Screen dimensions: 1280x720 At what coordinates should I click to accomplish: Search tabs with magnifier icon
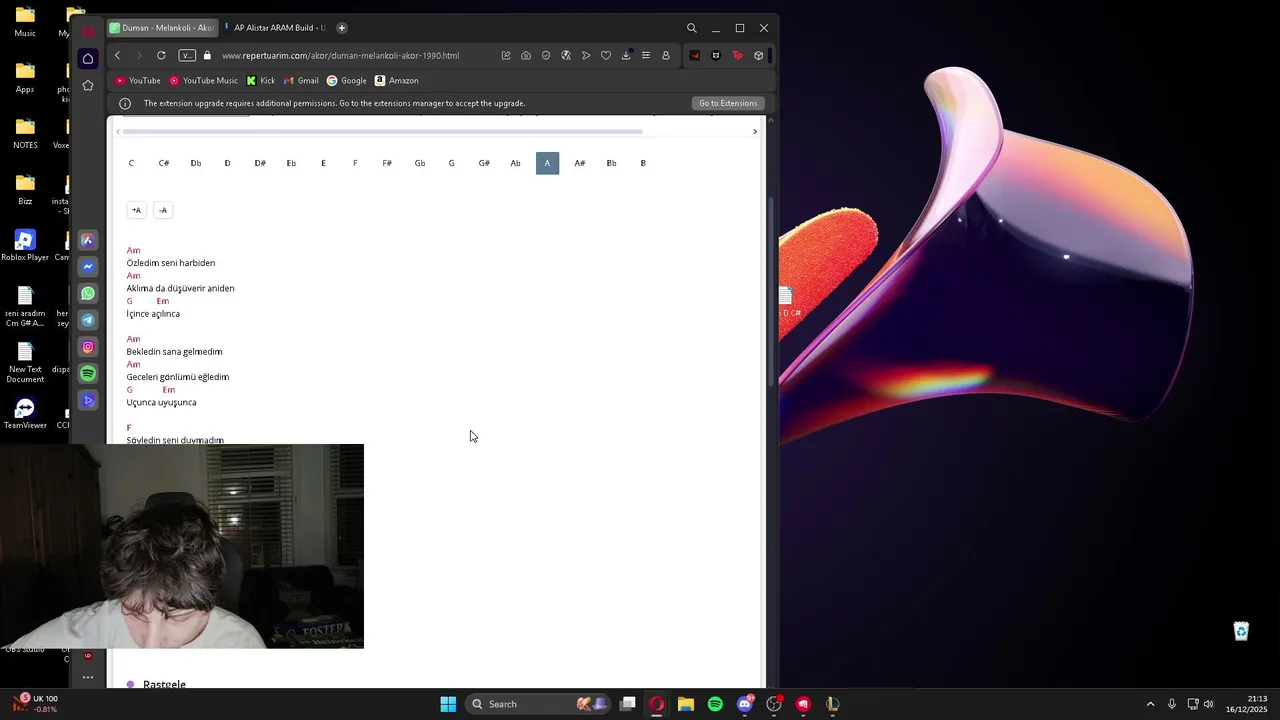click(692, 28)
